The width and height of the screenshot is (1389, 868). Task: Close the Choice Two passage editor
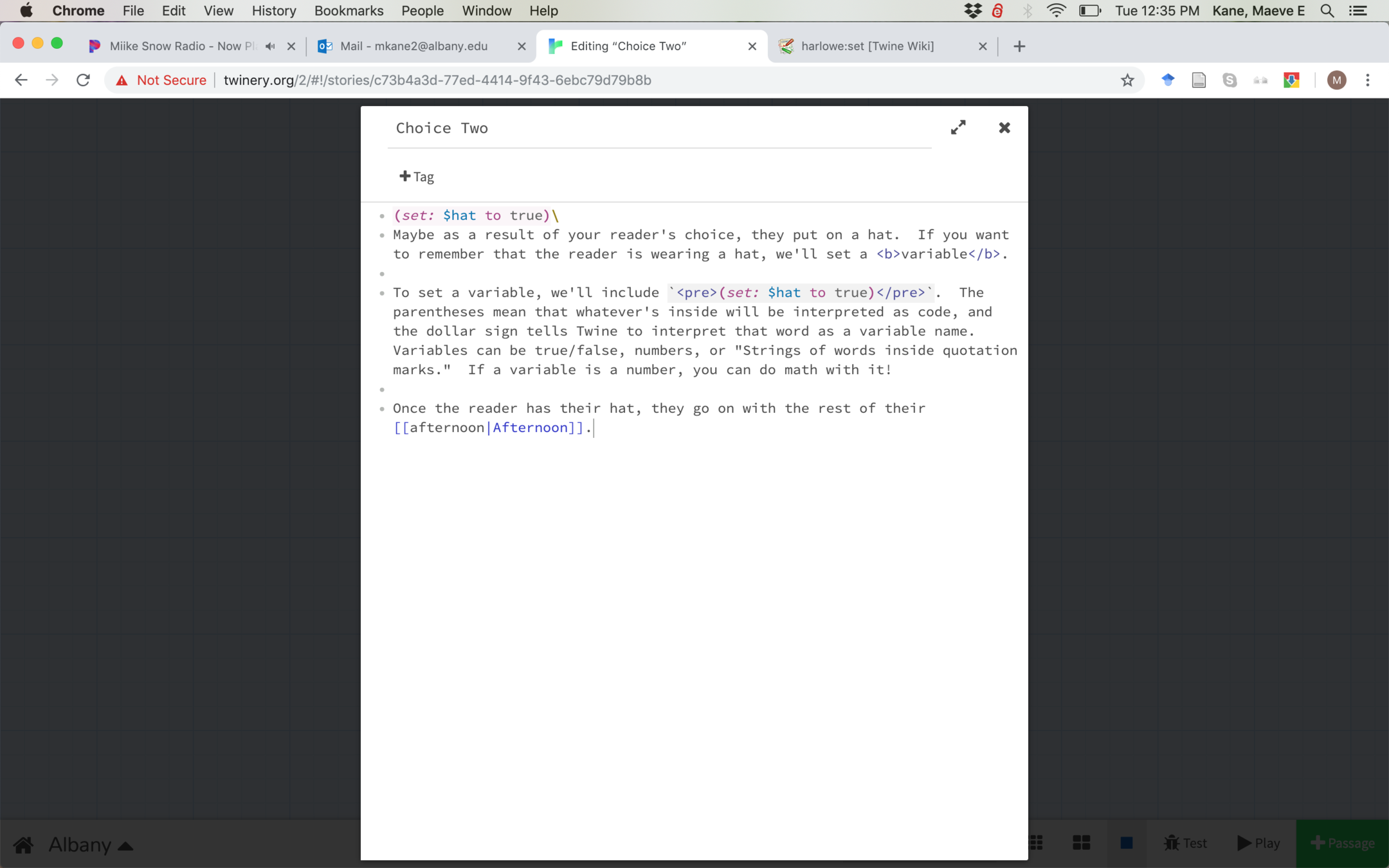[1004, 127]
